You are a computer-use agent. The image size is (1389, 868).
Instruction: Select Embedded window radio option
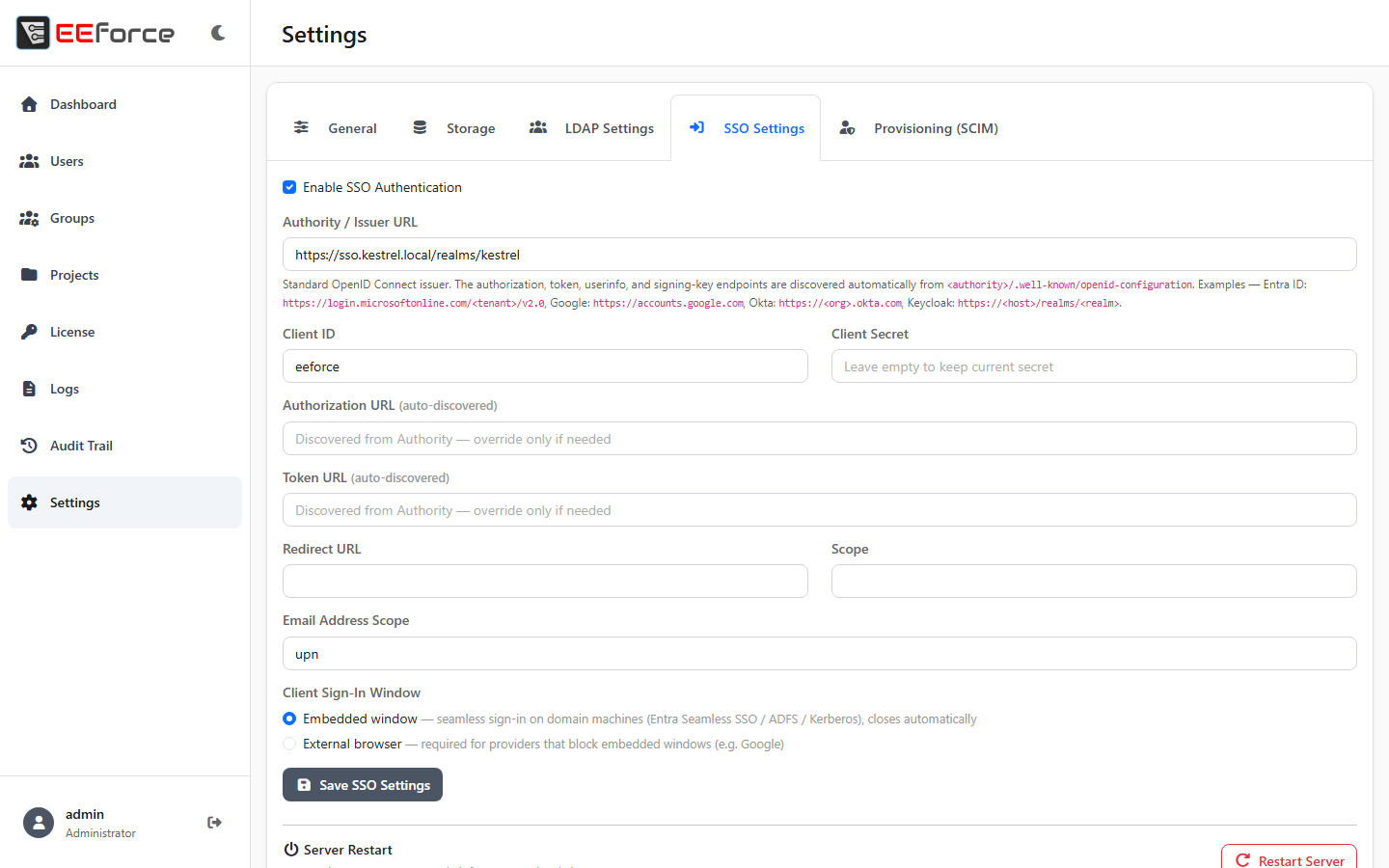tap(289, 719)
